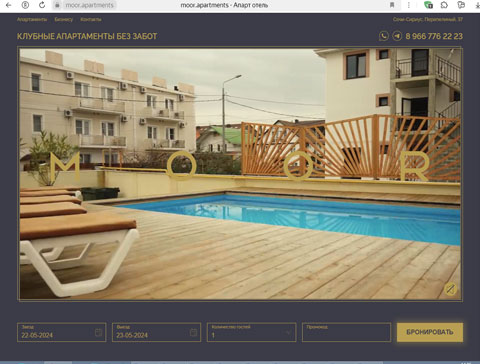Click the collections icon in browser toolbar
Viewport: 480px width, 364px height.
click(461, 5)
